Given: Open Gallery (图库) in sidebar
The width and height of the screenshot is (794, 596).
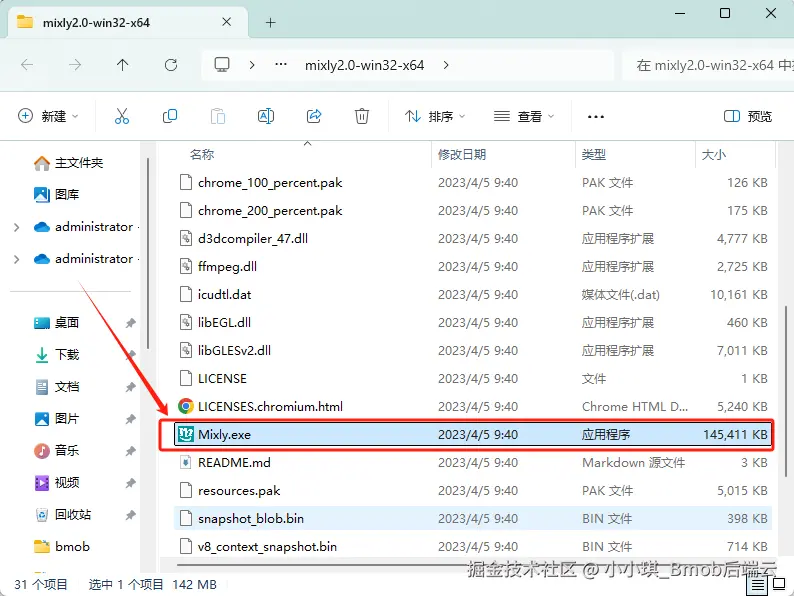Looking at the screenshot, I should pyautogui.click(x=56, y=194).
